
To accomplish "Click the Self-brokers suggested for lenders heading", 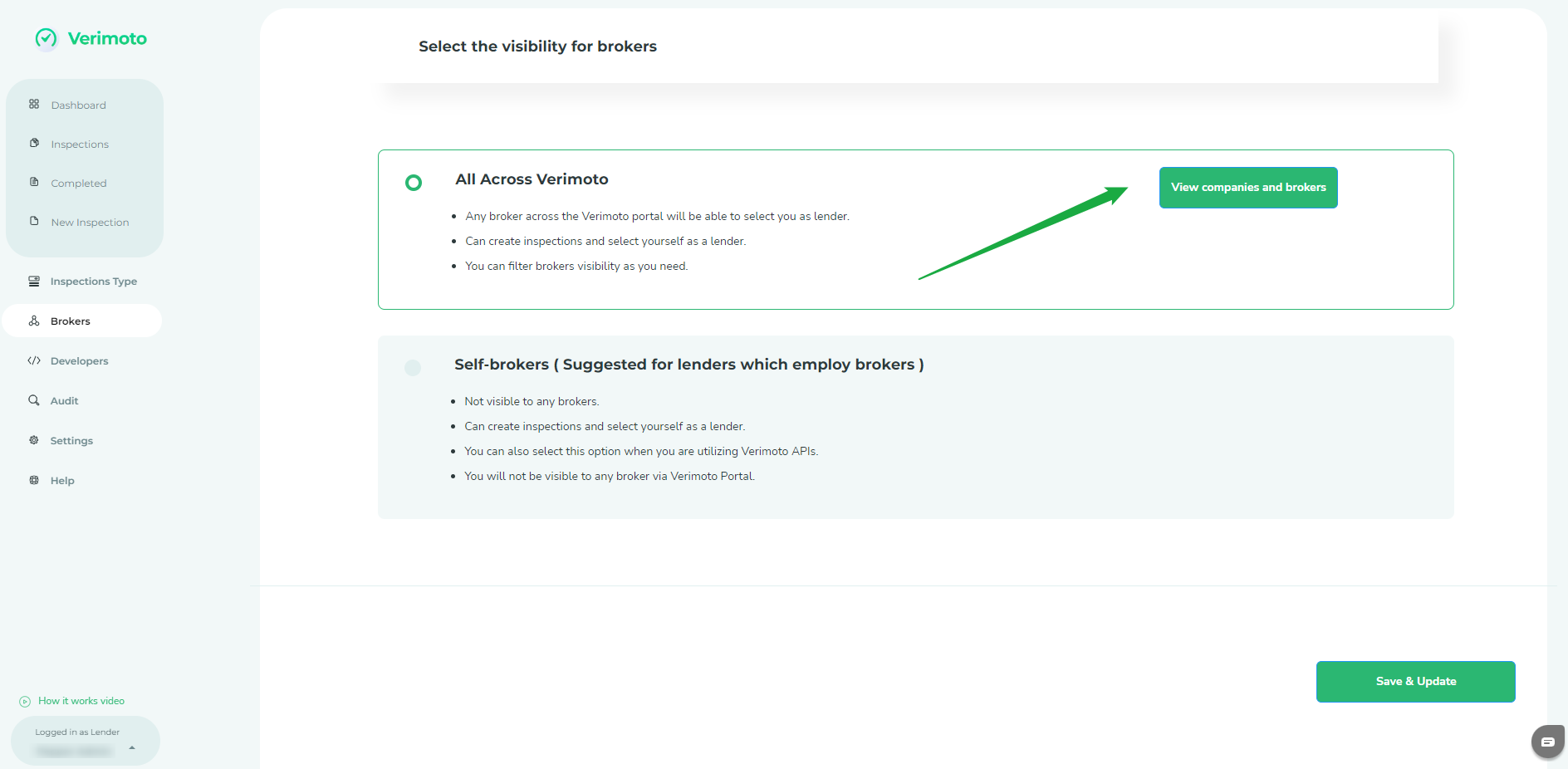I will click(689, 365).
